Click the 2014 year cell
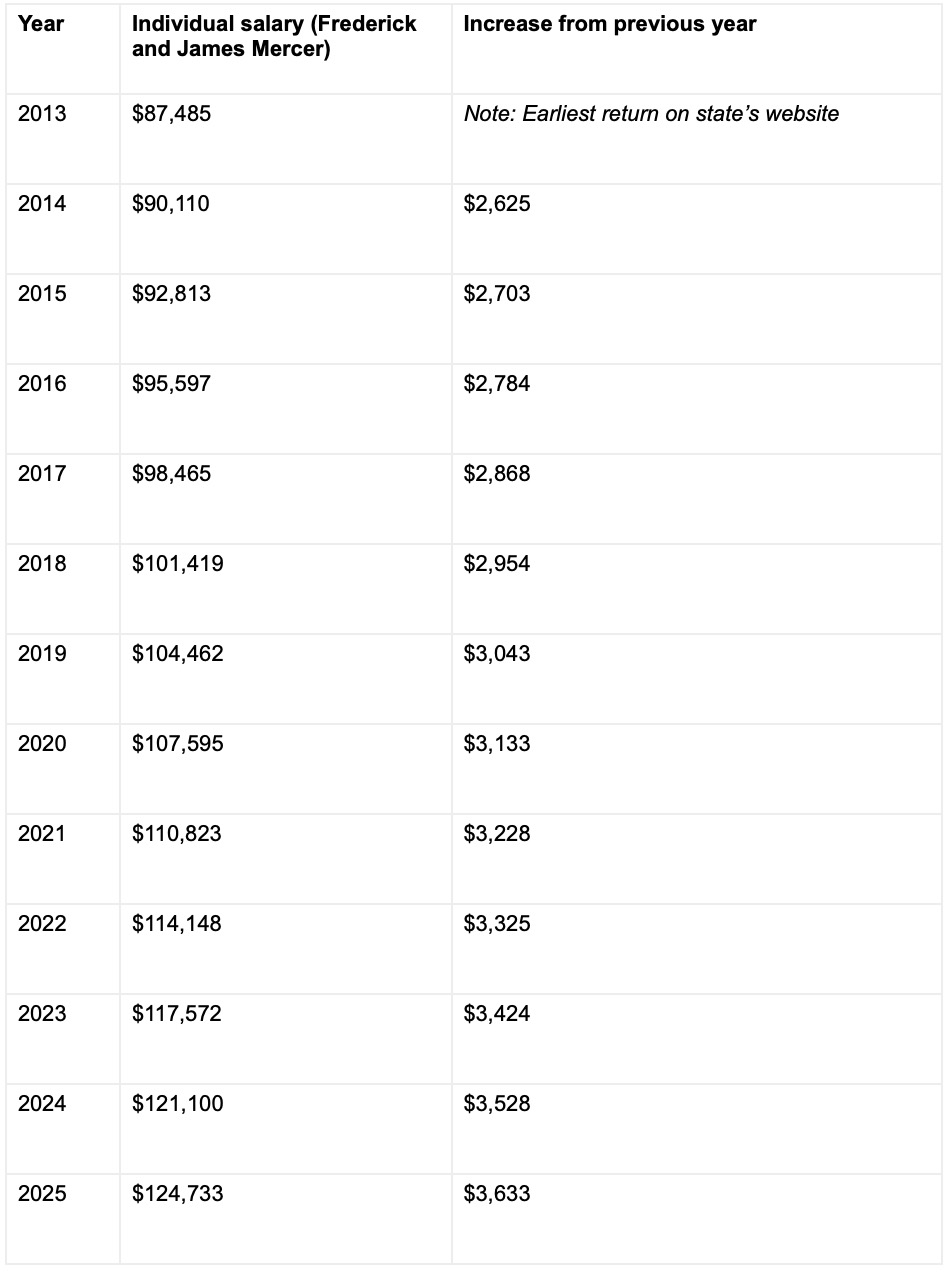The width and height of the screenshot is (950, 1272). click(62, 229)
